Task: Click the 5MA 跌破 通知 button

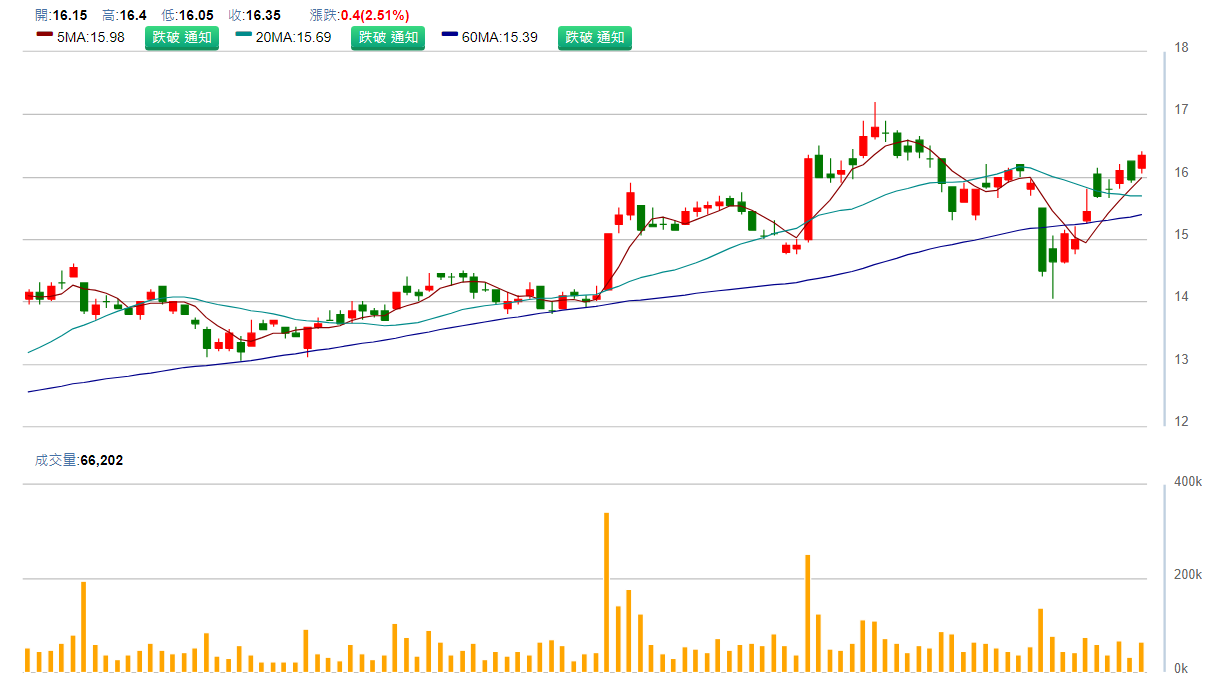Action: pyautogui.click(x=181, y=38)
